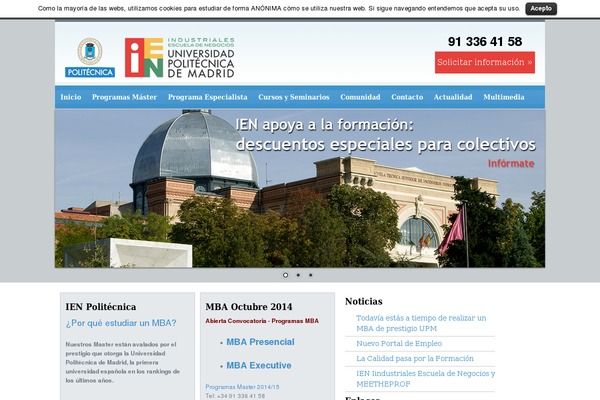Click 'descuentos especiales para colectivos' banner text
This screenshot has width=600, height=400.
(386, 145)
